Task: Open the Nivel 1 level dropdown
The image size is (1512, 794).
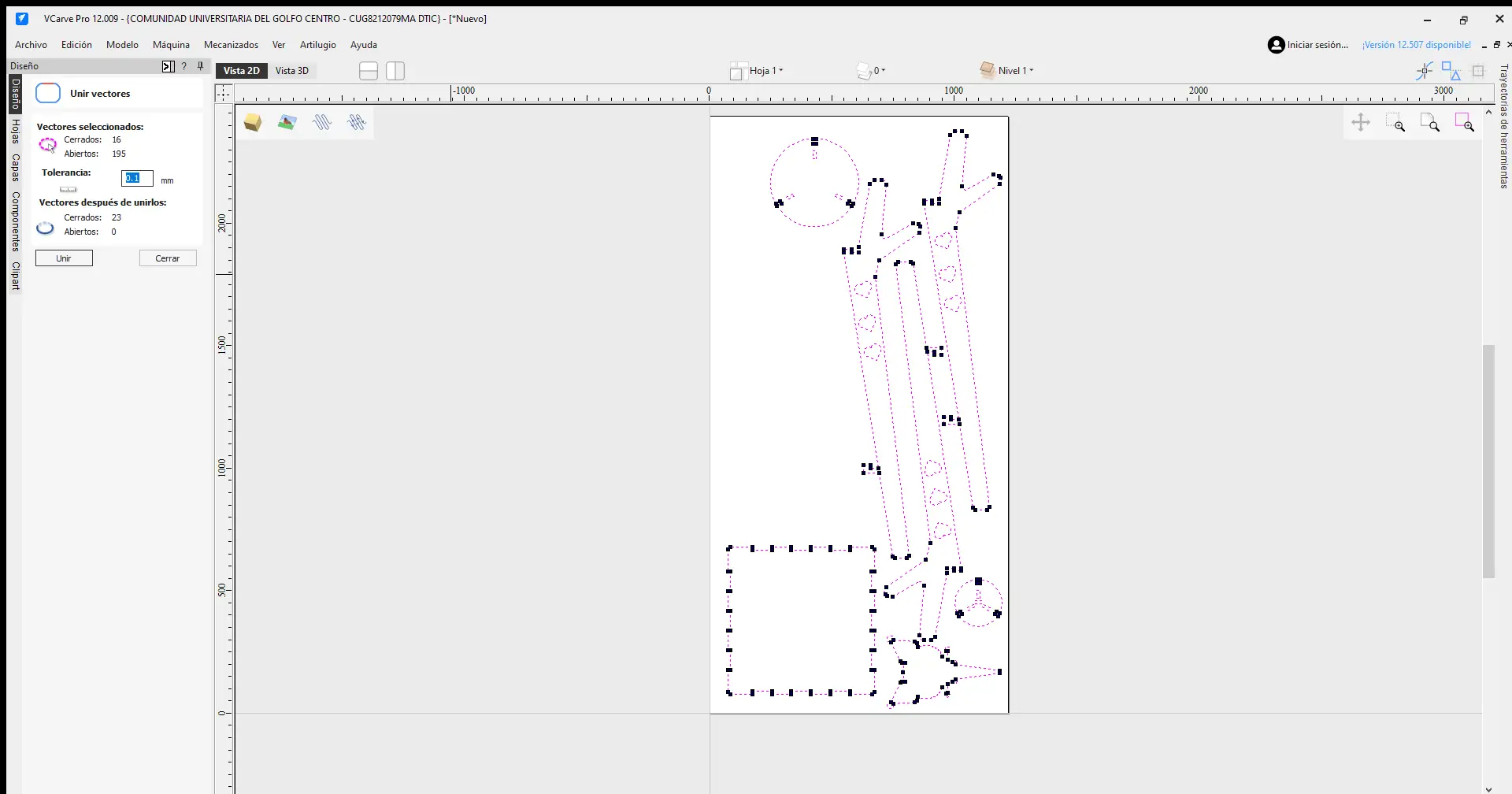Action: (x=1016, y=71)
